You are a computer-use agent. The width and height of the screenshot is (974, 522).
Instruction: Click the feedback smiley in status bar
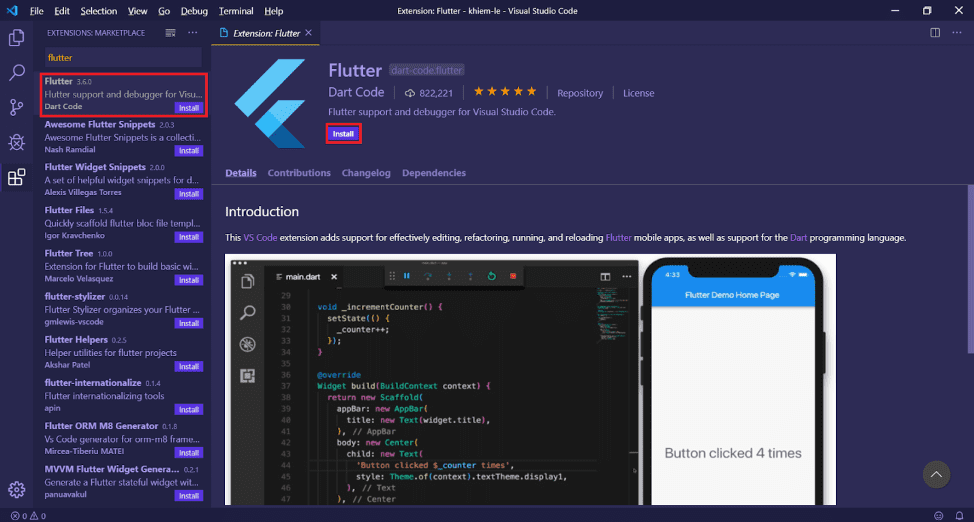tap(938, 516)
